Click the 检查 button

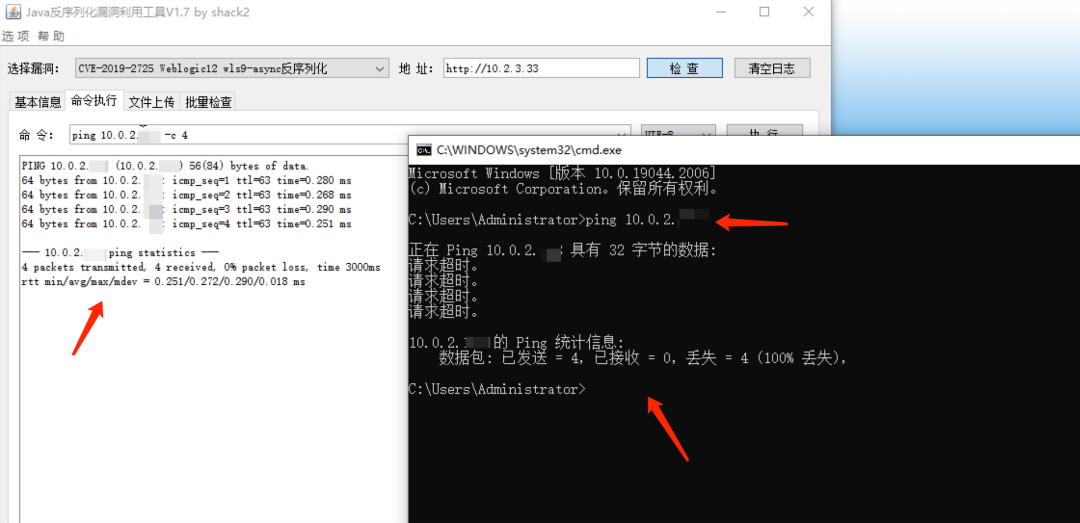(x=684, y=68)
